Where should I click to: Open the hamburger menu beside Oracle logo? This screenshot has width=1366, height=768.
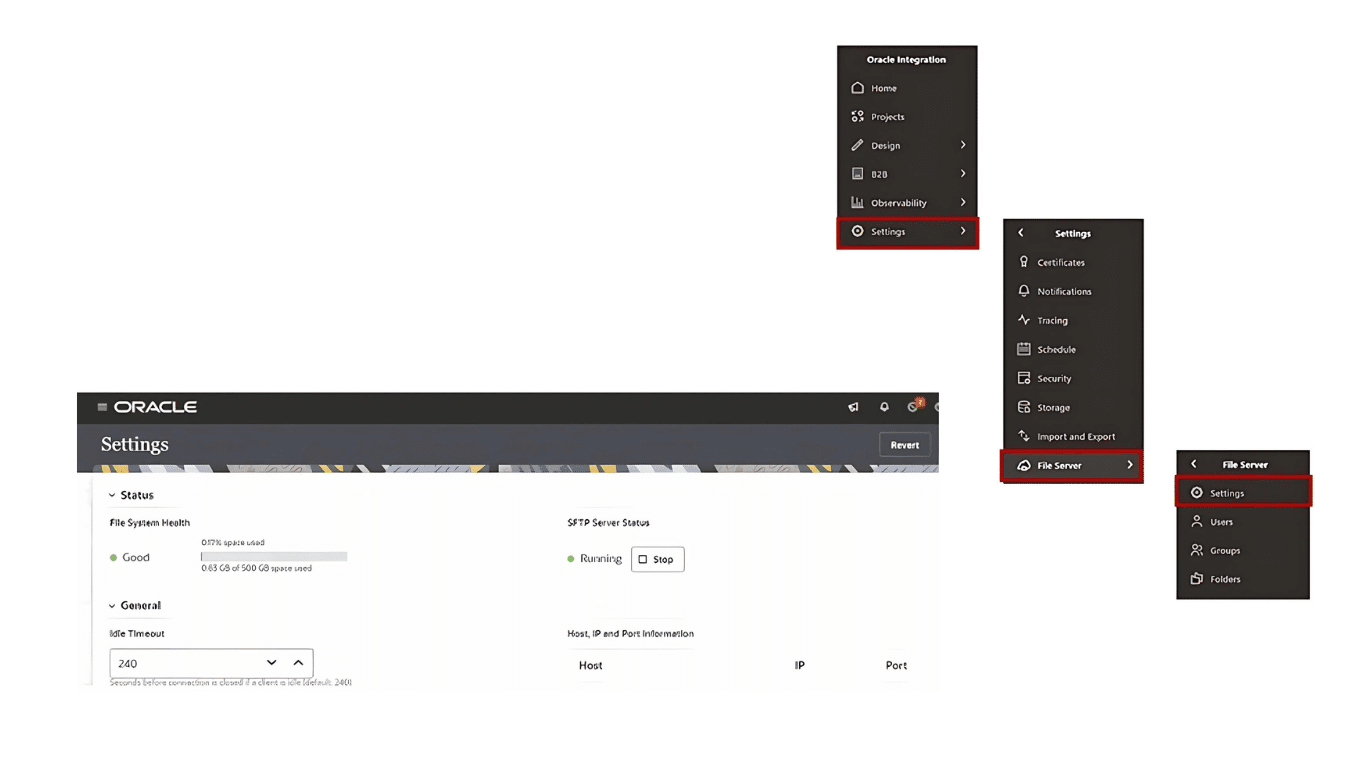102,407
